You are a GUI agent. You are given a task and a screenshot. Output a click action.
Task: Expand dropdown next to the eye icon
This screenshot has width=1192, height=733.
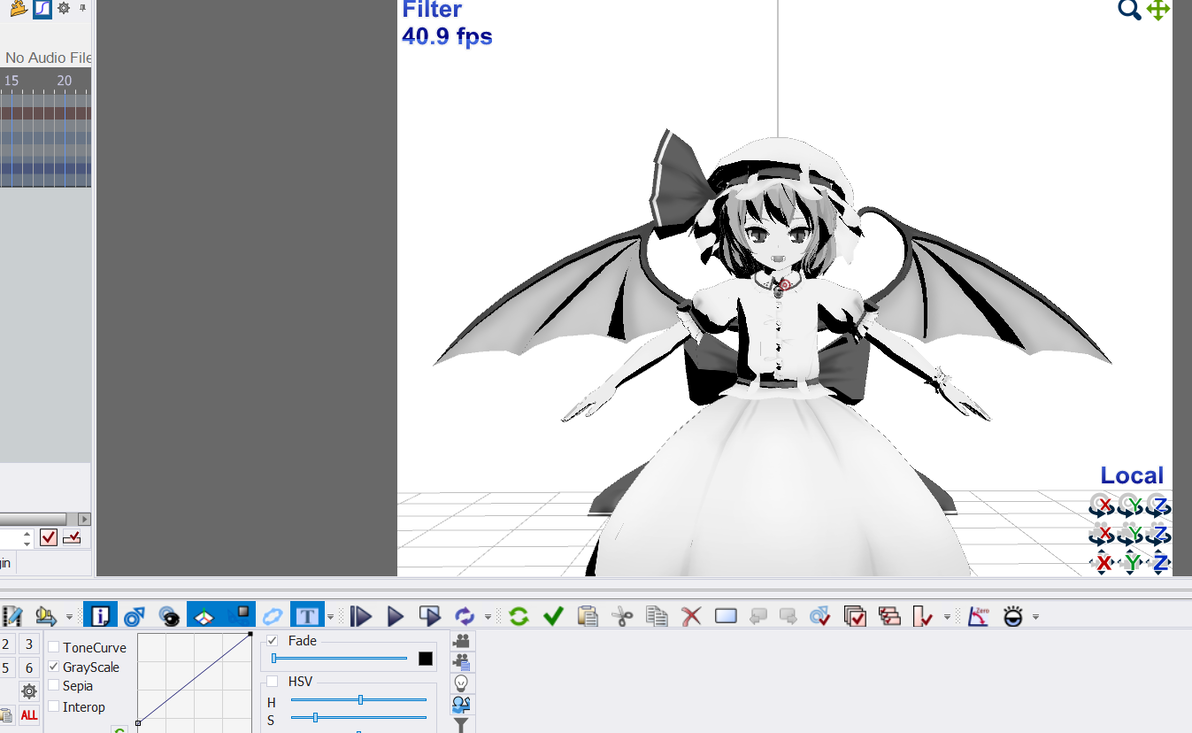(x=1035, y=617)
